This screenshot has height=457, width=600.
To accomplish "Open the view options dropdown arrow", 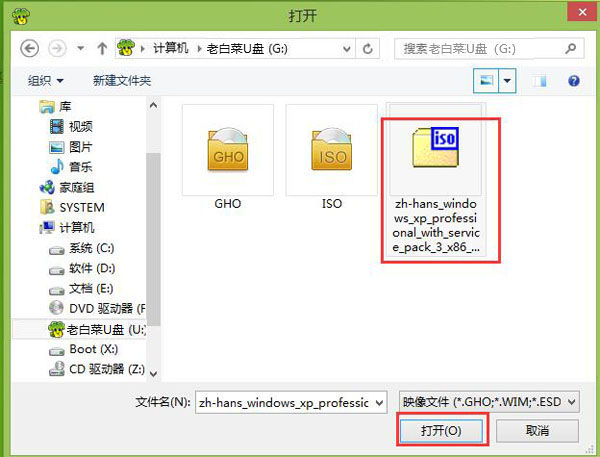I will click(x=507, y=80).
